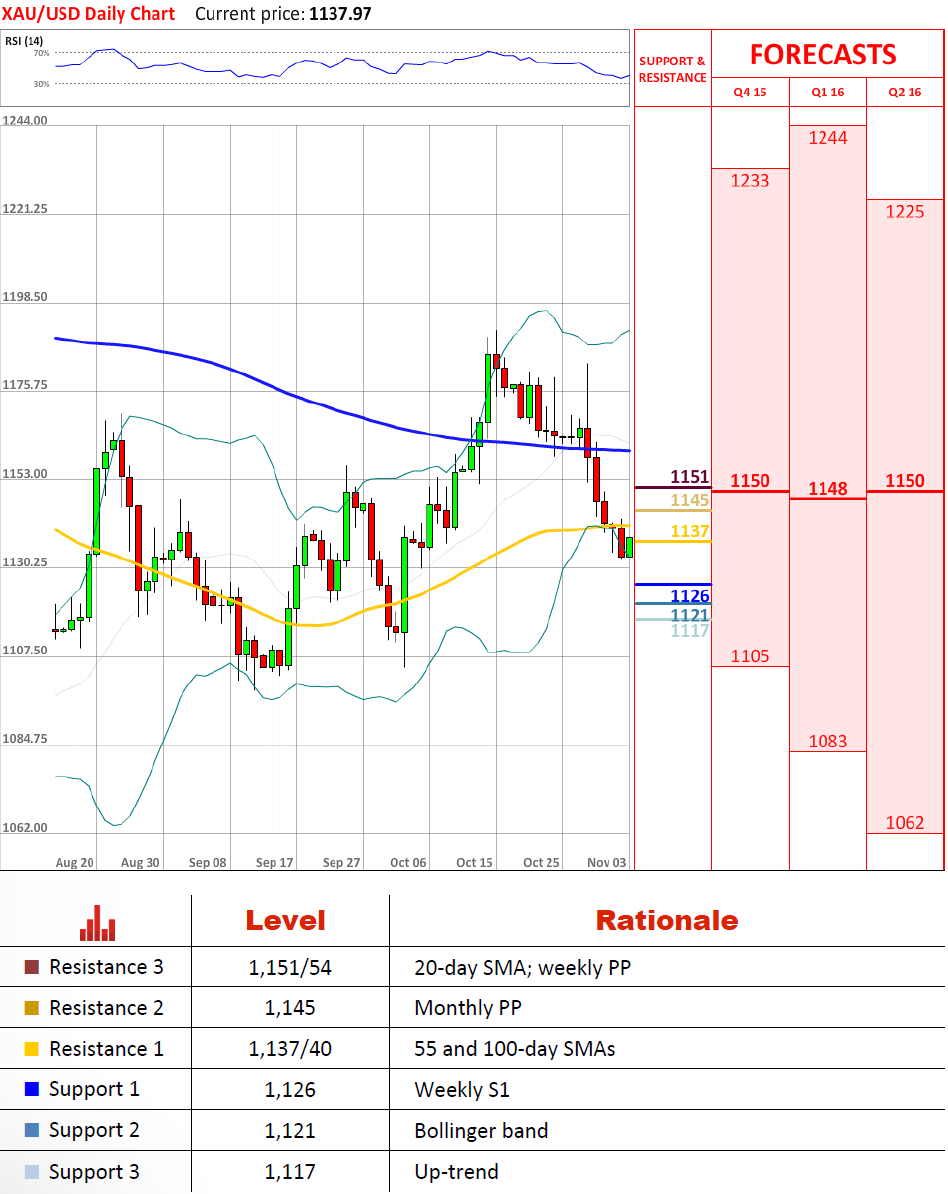Click the red bar chart icon in table header
This screenshot has height=1194, width=948.
[x=97, y=922]
